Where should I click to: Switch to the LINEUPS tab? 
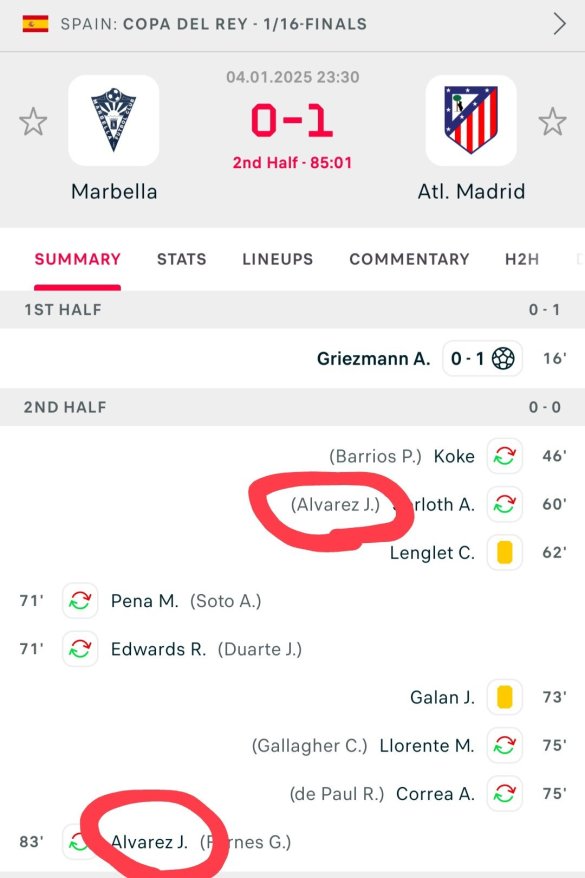point(278,259)
